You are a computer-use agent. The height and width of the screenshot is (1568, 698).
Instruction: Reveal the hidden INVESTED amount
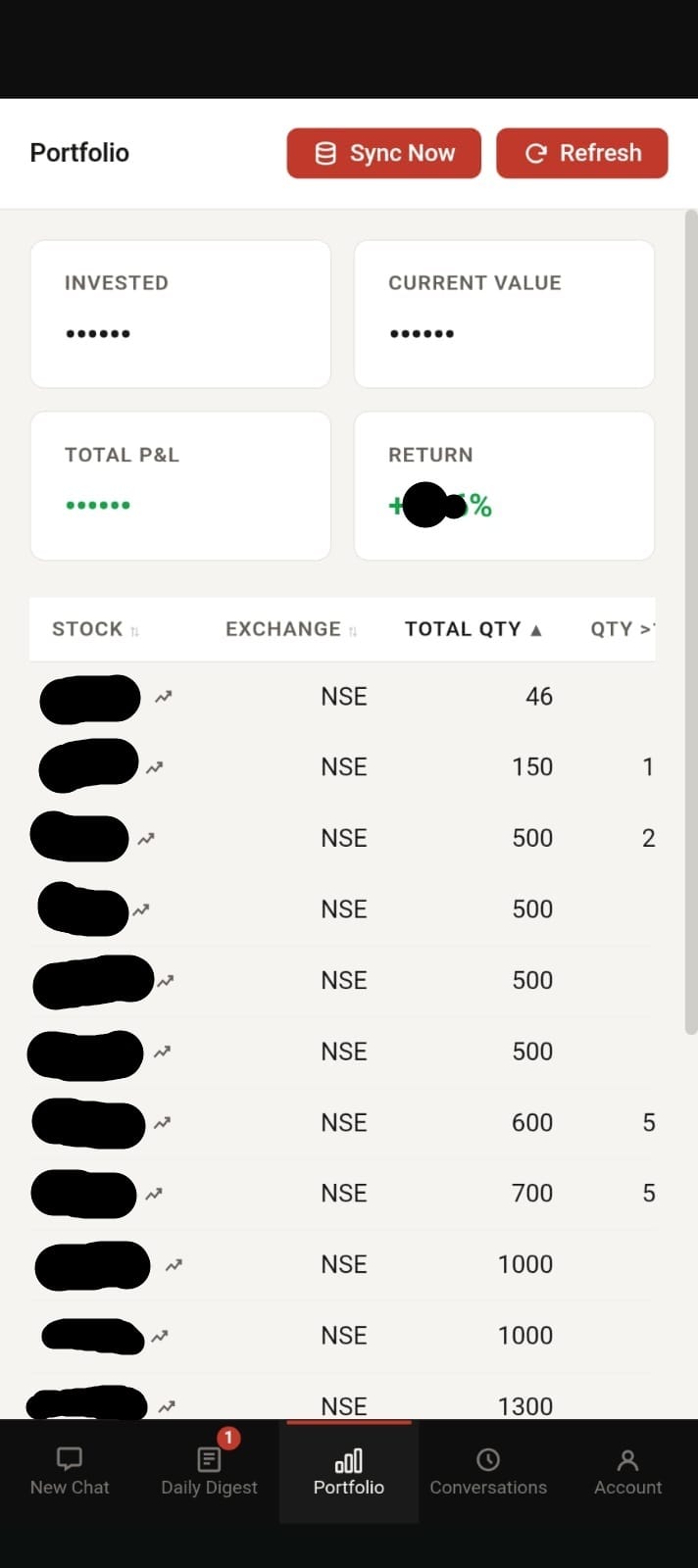point(98,333)
